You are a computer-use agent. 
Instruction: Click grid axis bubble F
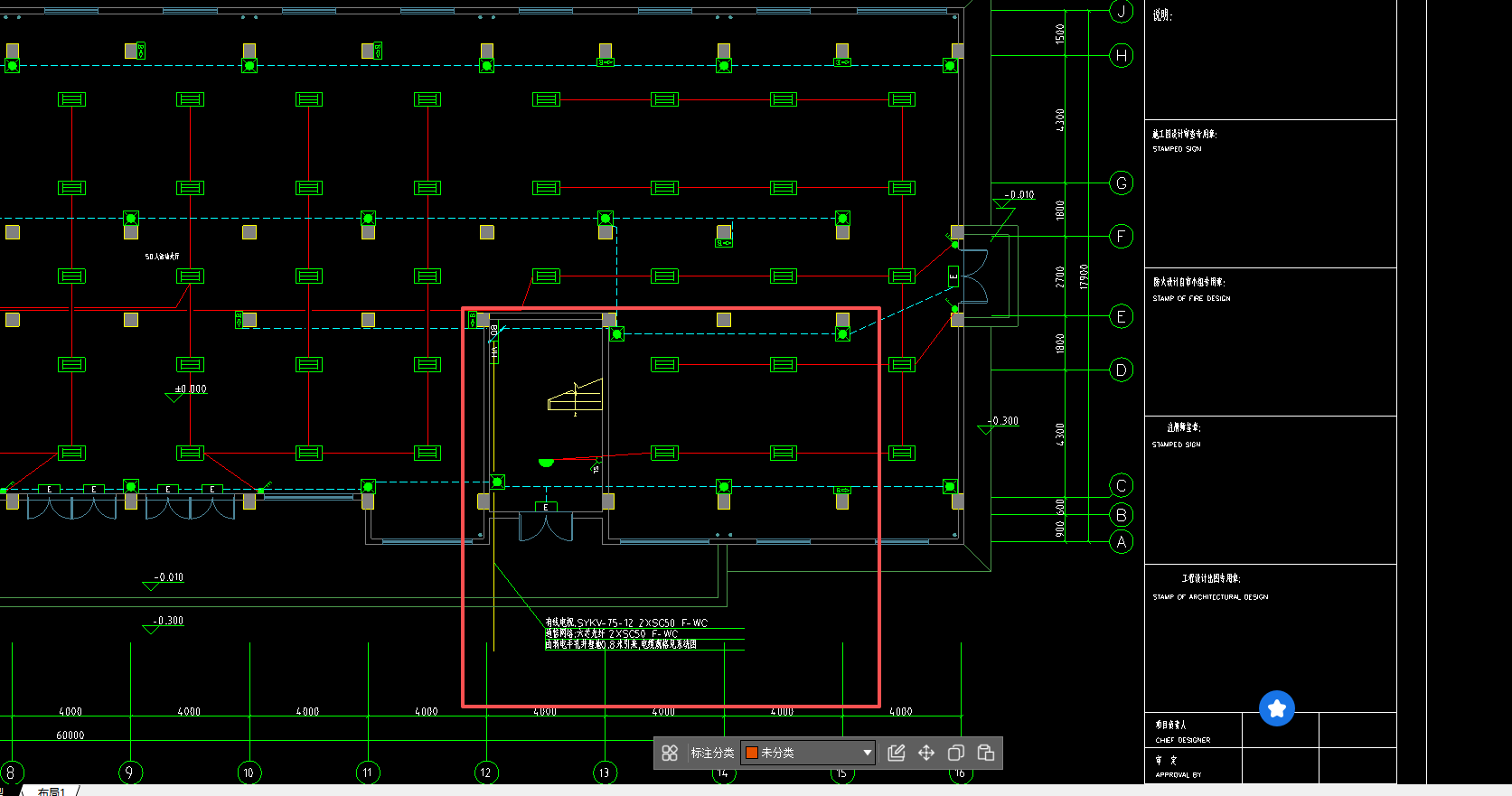(x=1122, y=237)
